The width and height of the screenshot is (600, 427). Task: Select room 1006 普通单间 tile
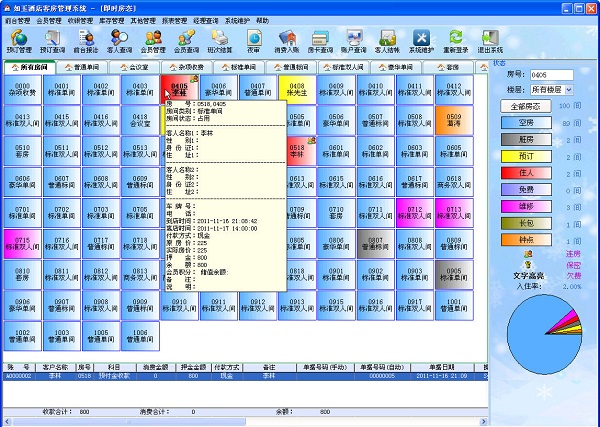point(140,336)
